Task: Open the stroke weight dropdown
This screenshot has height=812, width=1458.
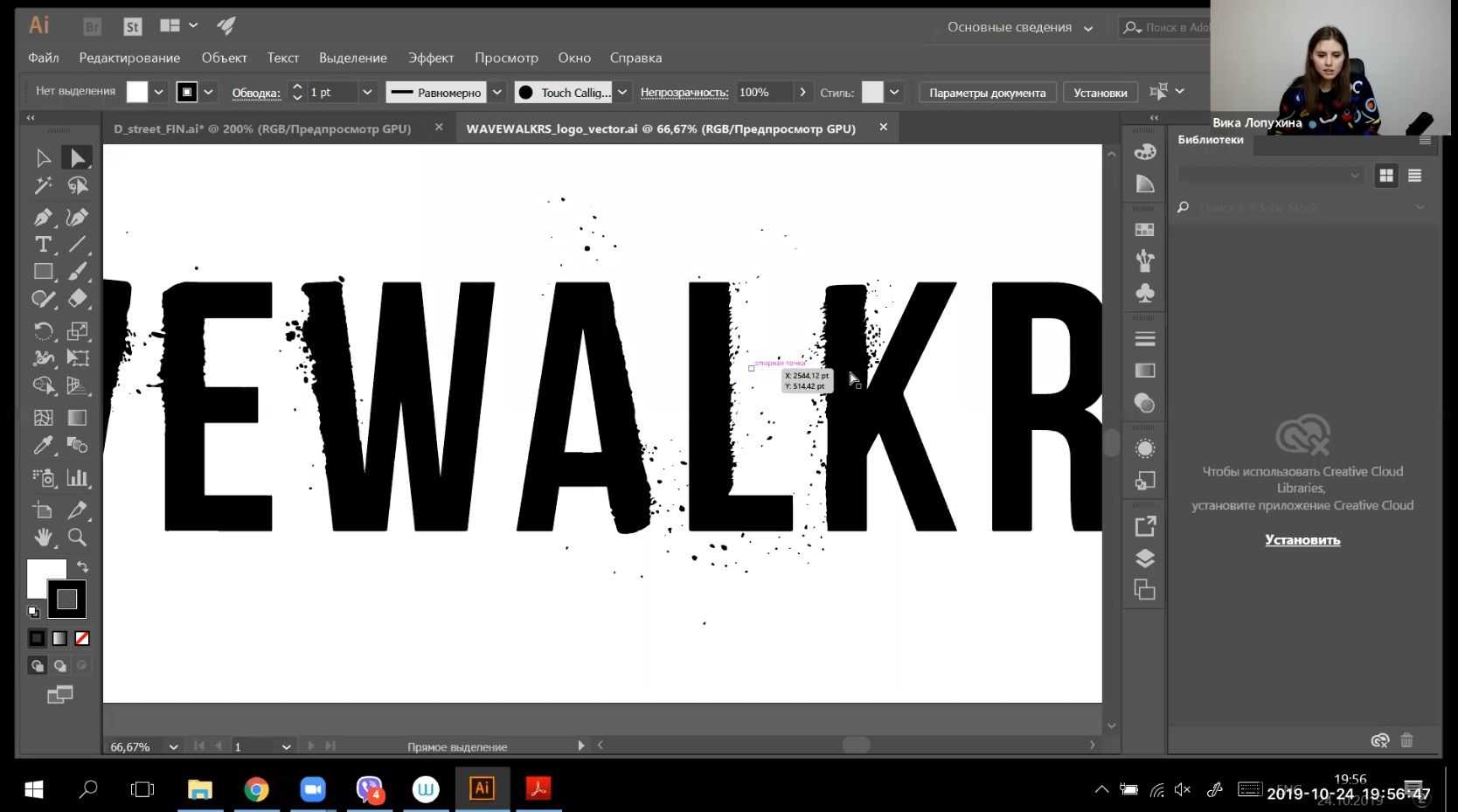Action: [367, 92]
